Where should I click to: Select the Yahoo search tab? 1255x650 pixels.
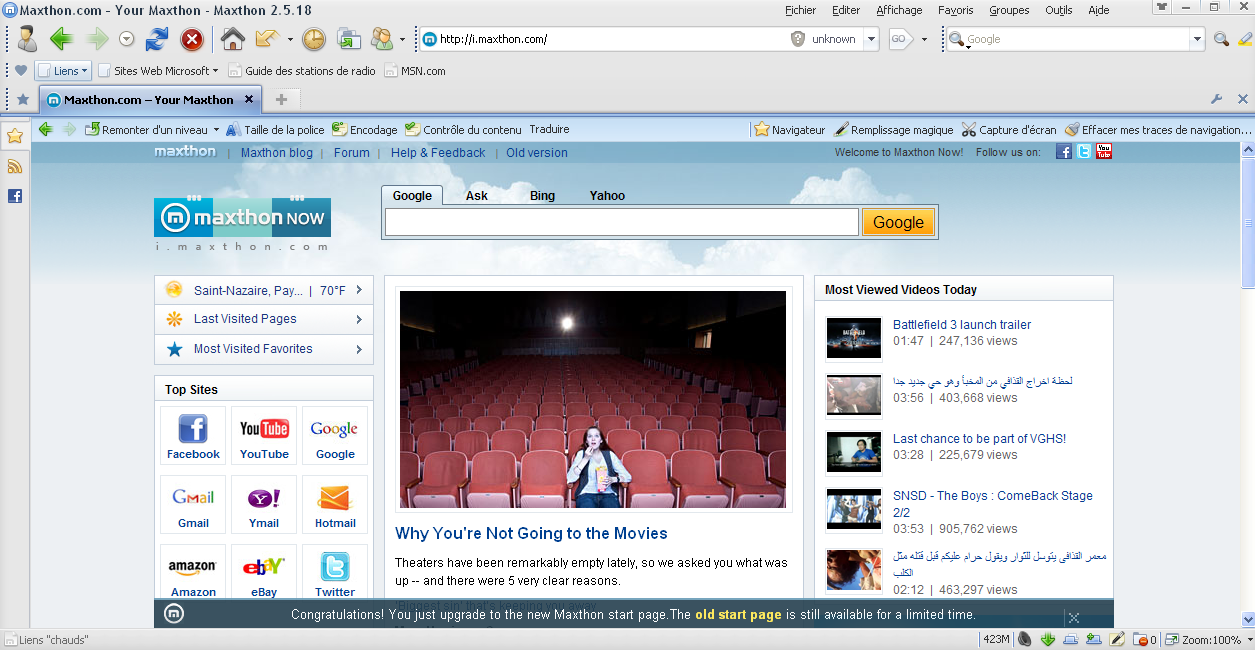[x=607, y=196]
